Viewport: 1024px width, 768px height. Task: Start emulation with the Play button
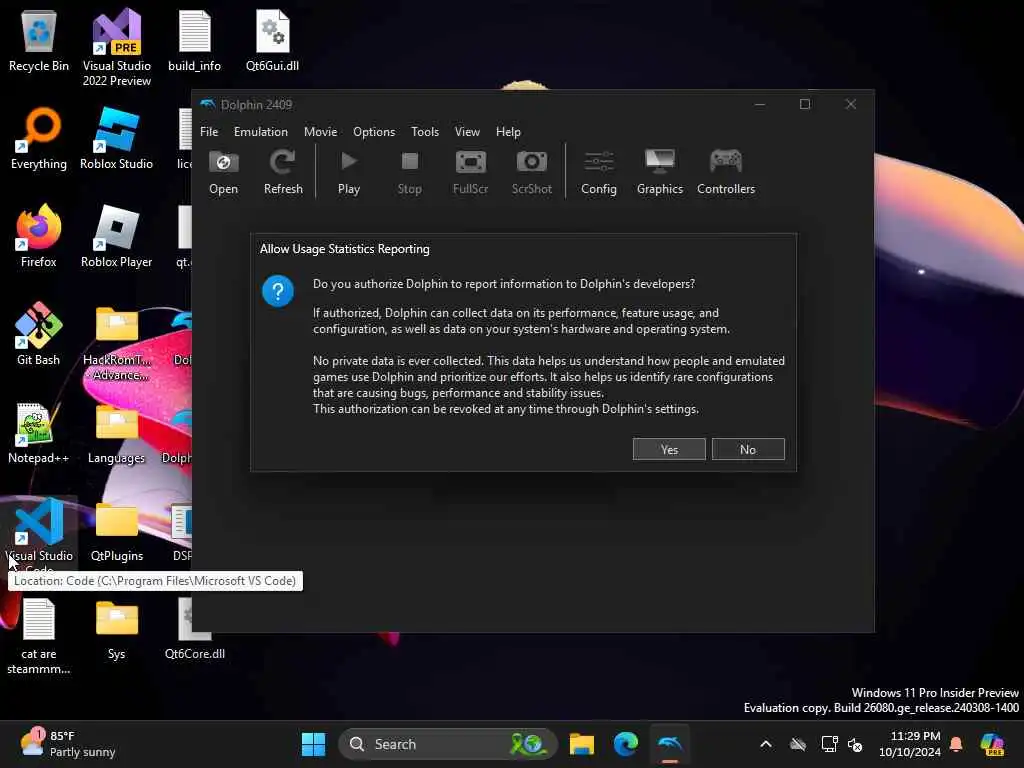coord(349,172)
